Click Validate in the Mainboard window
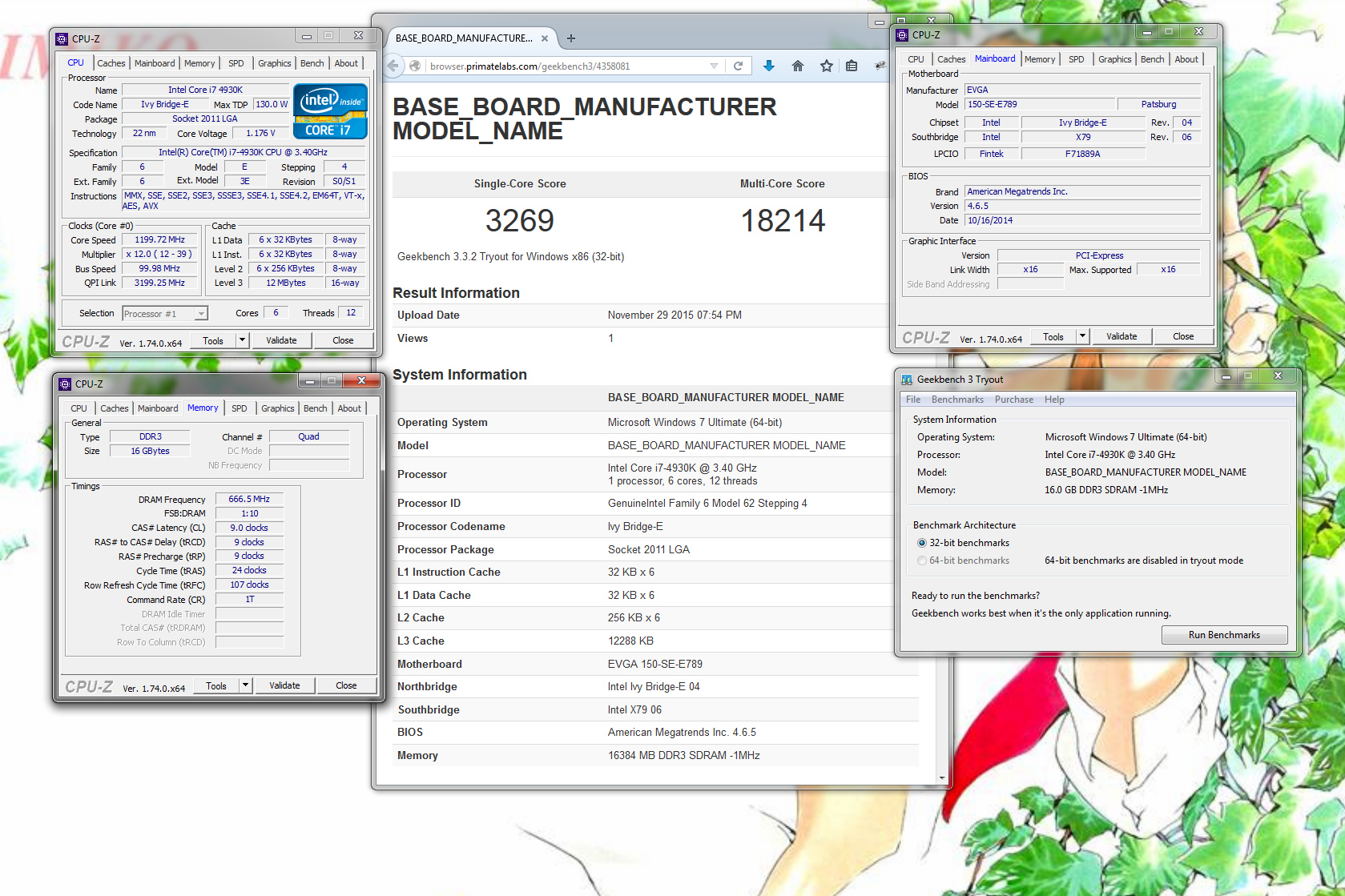The image size is (1345, 896). 1122,336
